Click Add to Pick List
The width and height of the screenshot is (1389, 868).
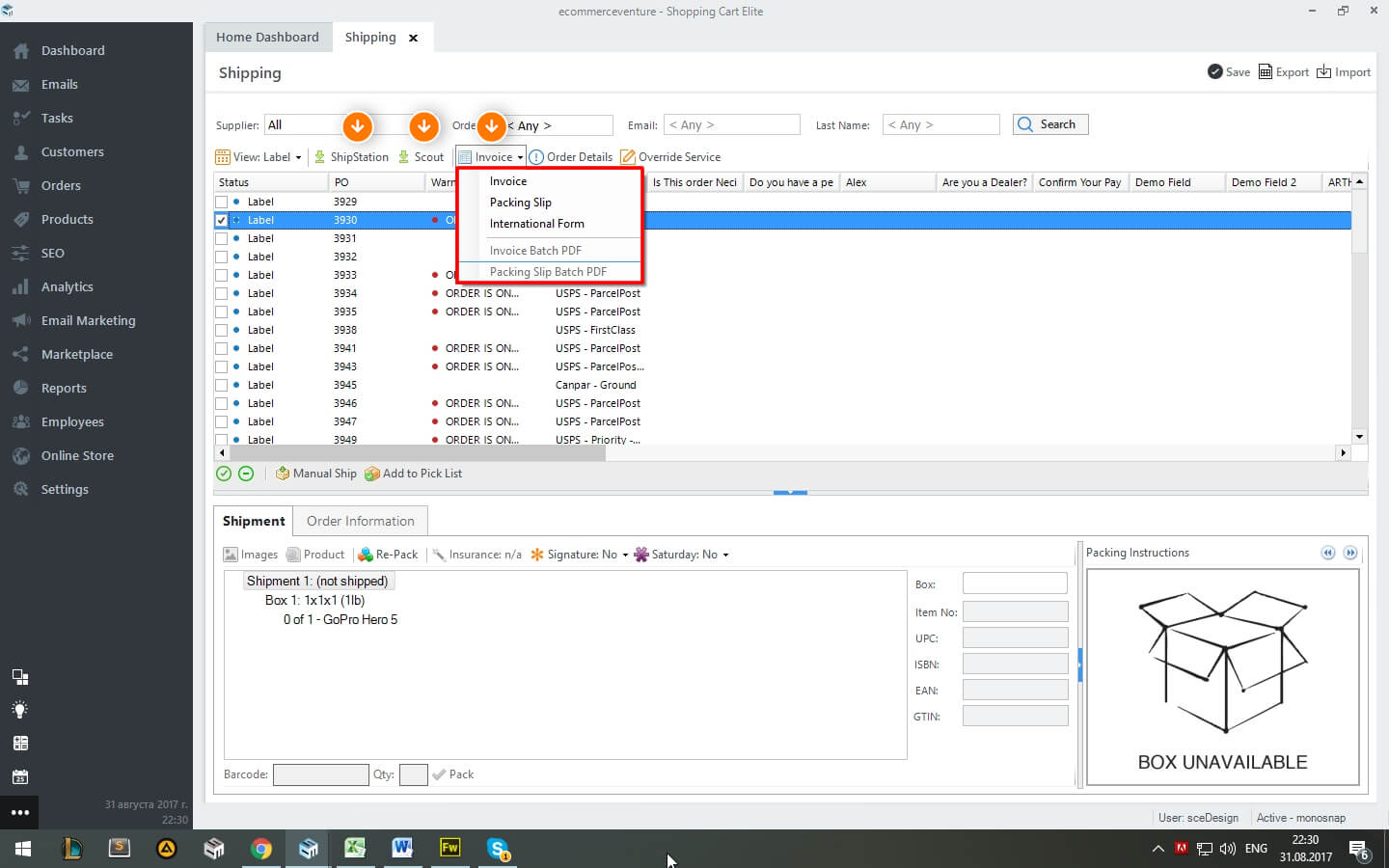click(x=414, y=474)
